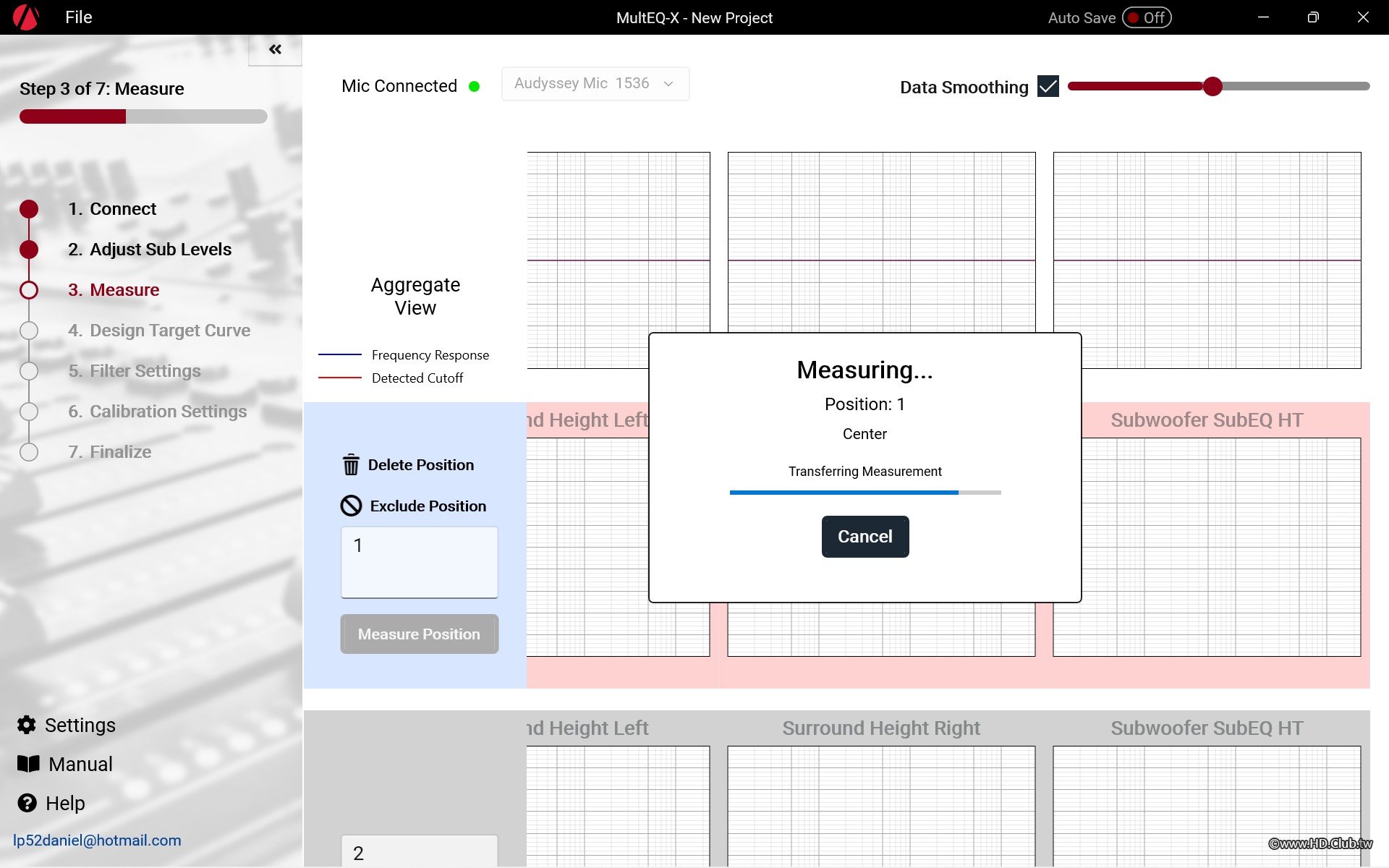The width and height of the screenshot is (1389, 868).
Task: Click the middle aggregate view graph
Action: click(881, 242)
